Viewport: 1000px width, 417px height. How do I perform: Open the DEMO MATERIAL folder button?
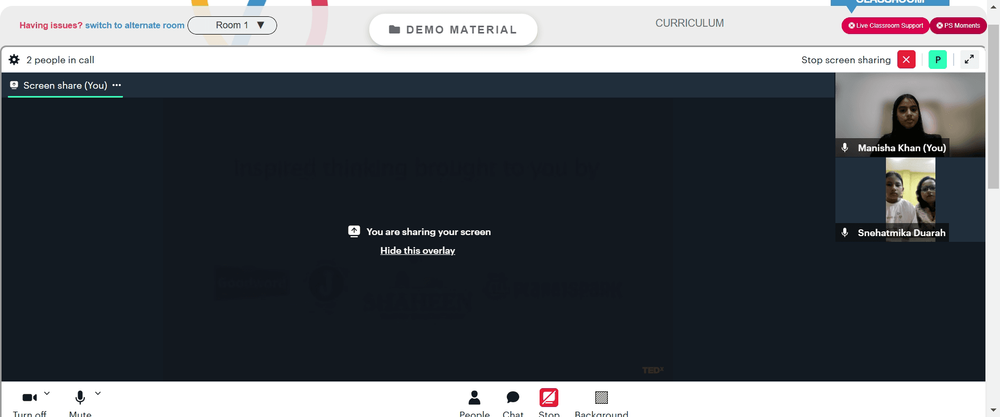(x=453, y=29)
